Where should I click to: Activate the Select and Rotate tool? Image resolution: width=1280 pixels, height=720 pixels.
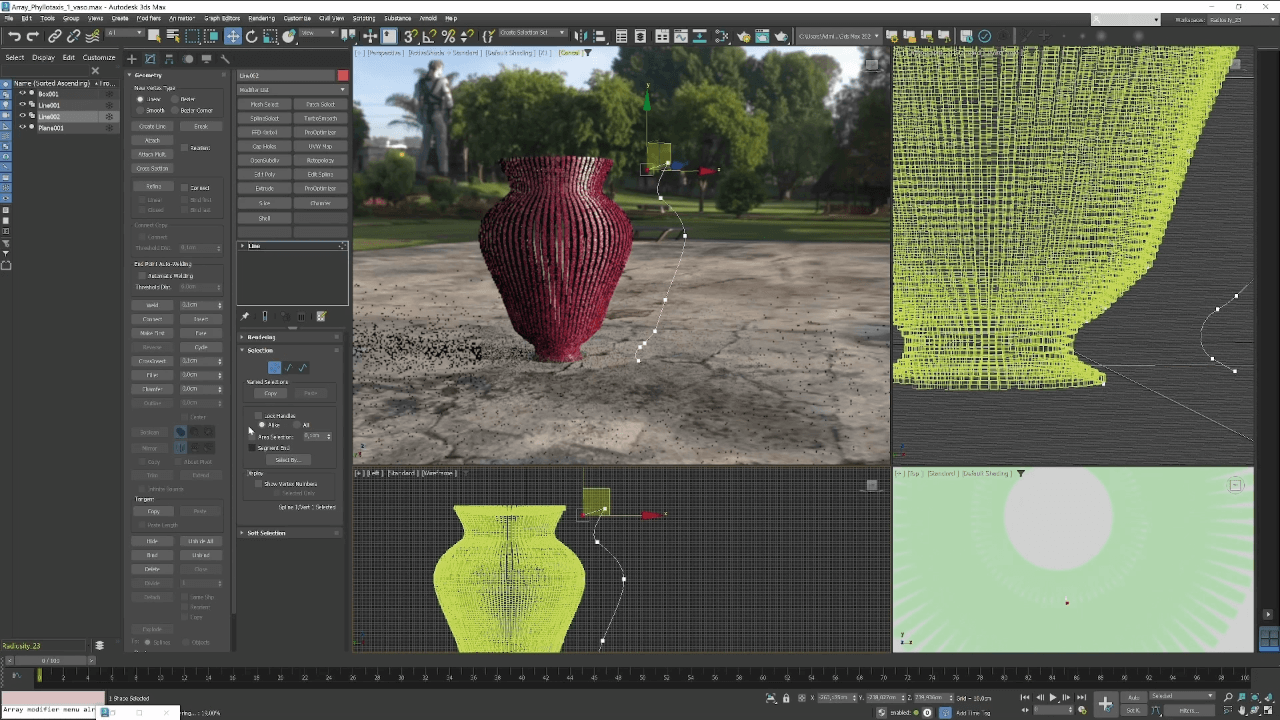[x=251, y=36]
